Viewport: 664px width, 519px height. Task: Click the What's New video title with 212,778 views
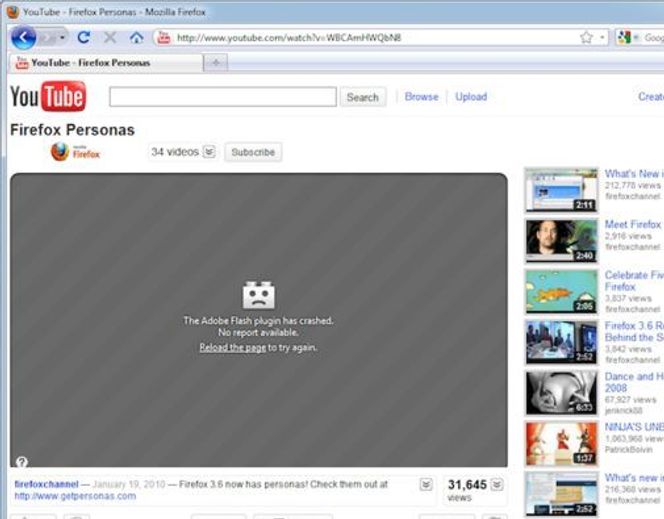tap(634, 174)
